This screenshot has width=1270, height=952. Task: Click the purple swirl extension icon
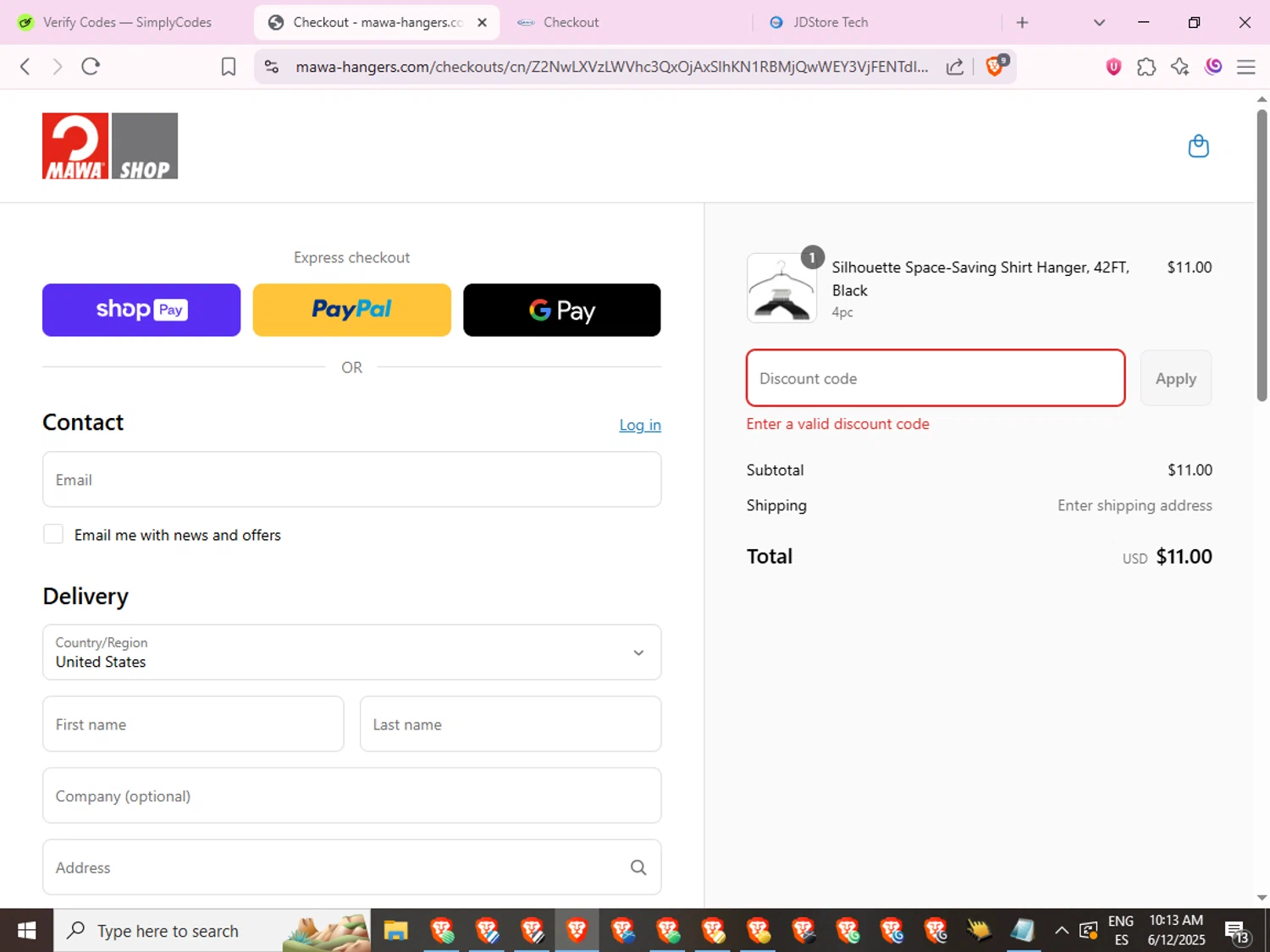(1213, 67)
